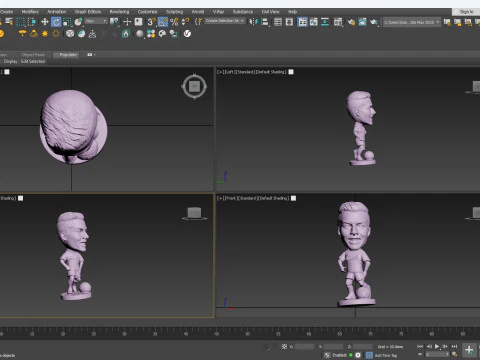Click the current frame number field

pyautogui.click(x=437, y=354)
